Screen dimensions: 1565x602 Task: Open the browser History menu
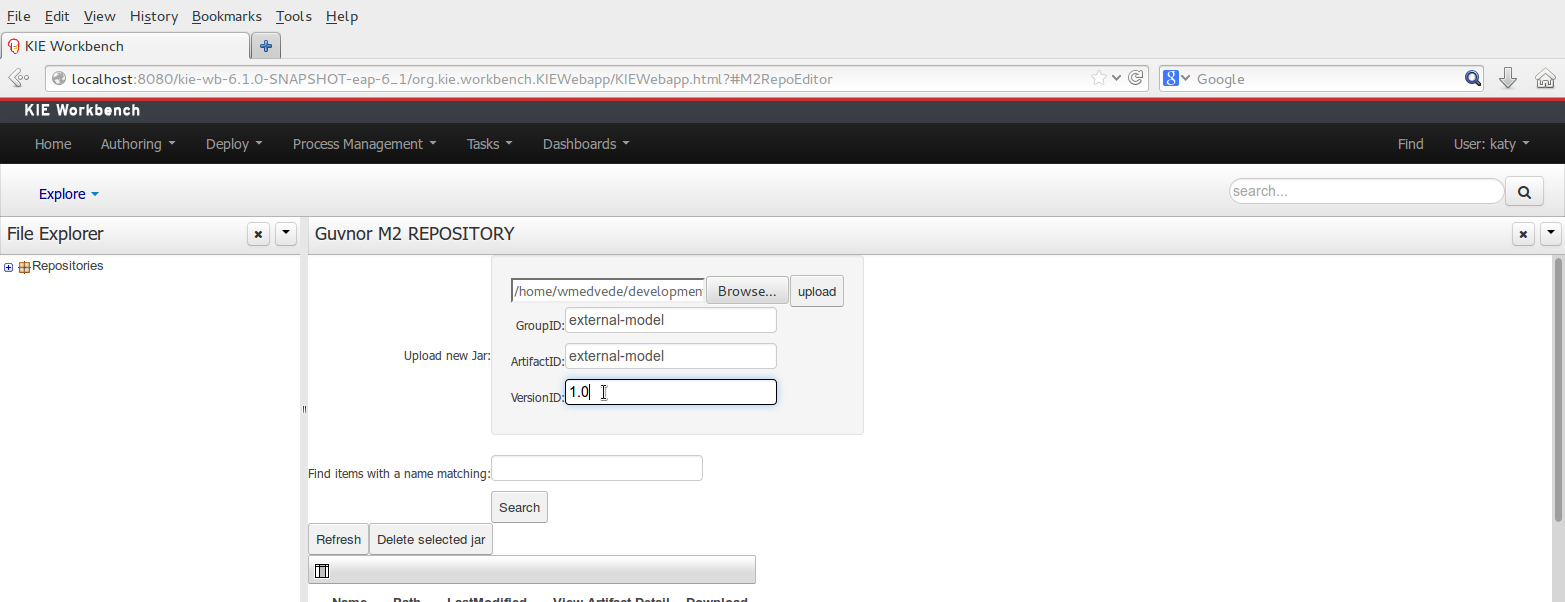pyautogui.click(x=154, y=16)
